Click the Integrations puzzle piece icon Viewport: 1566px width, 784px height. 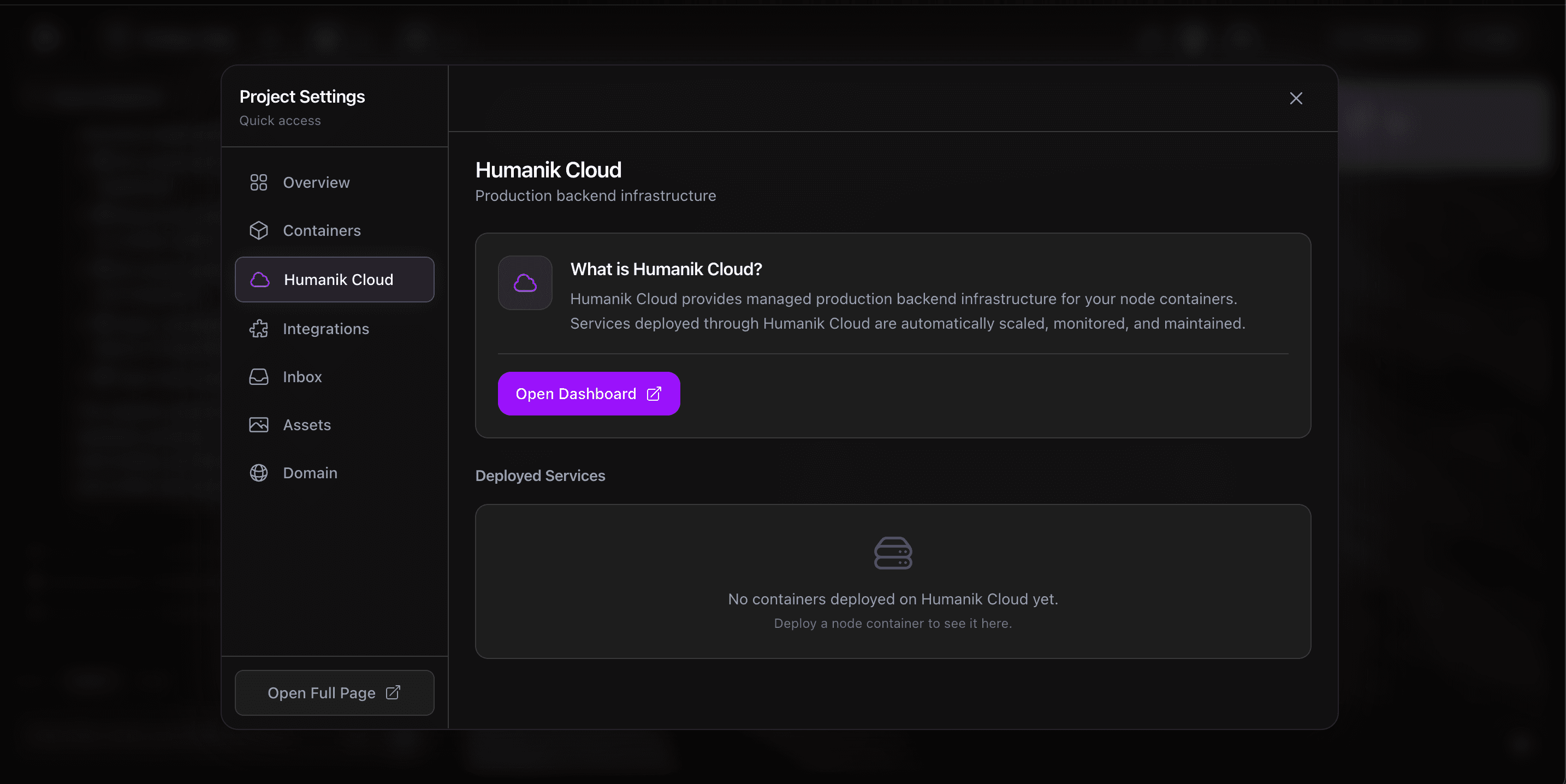[258, 328]
